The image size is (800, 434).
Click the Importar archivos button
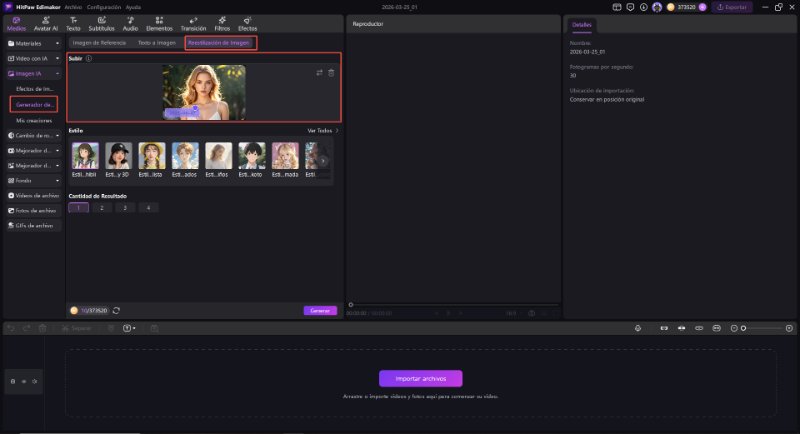click(420, 378)
